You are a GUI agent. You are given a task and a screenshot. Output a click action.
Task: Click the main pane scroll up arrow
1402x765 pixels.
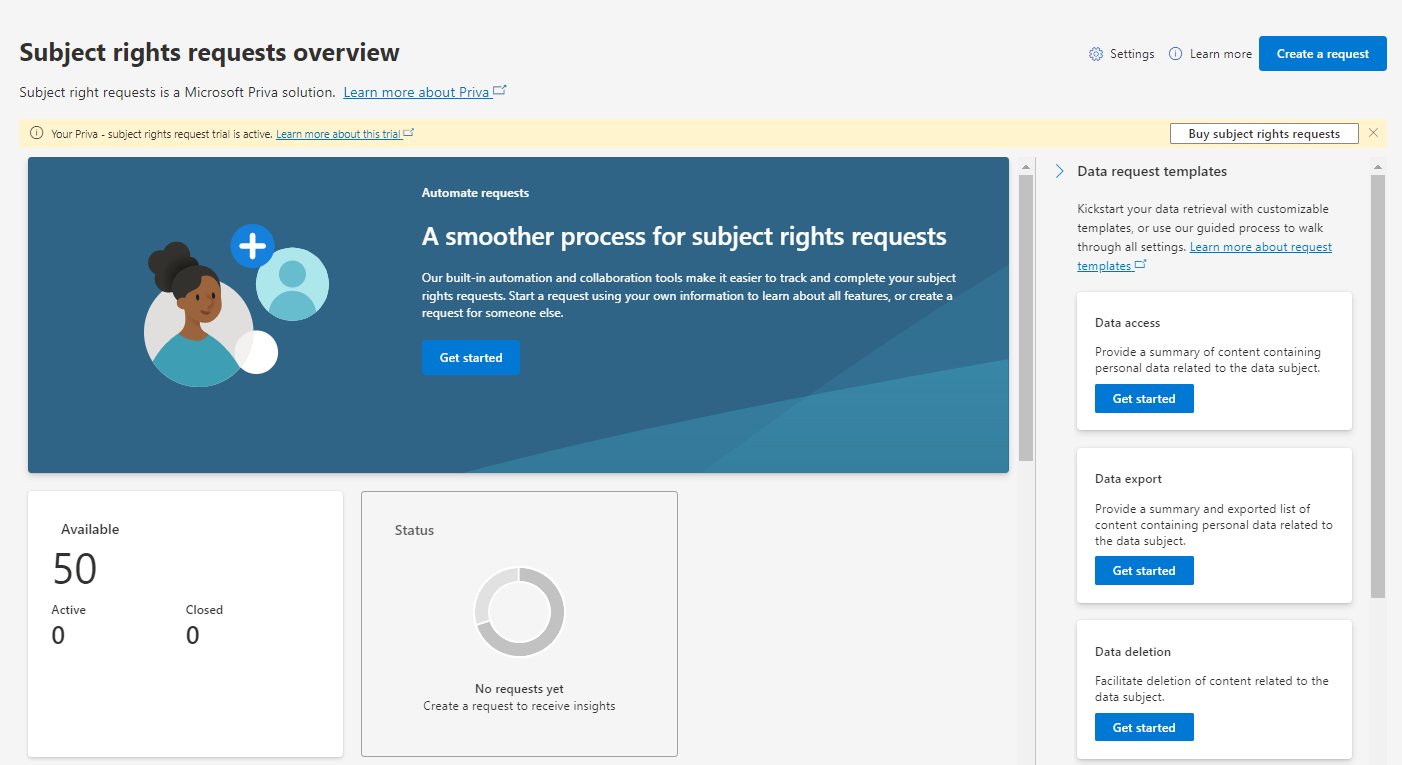click(x=1025, y=167)
